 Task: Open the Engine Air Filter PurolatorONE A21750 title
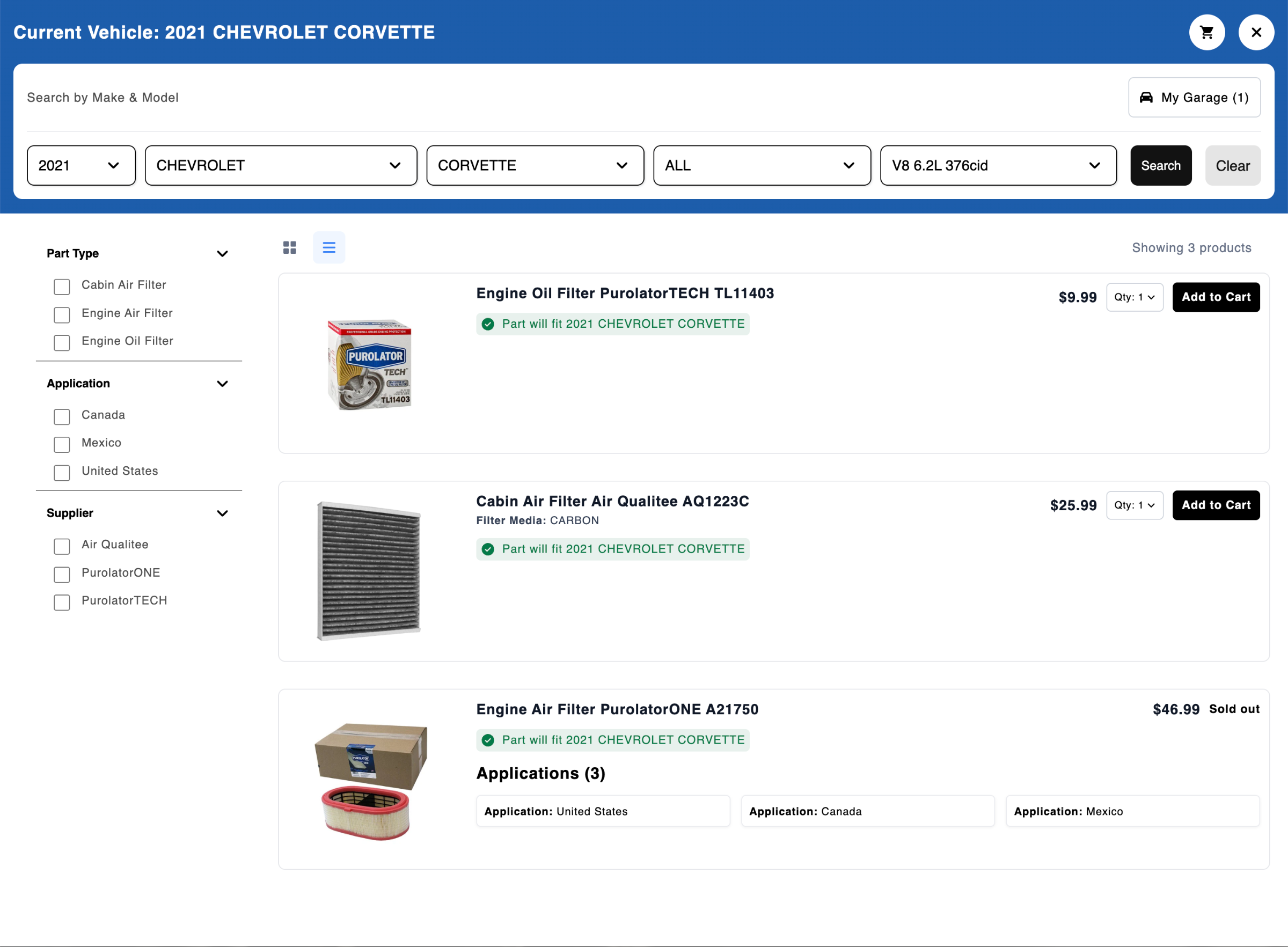click(617, 710)
